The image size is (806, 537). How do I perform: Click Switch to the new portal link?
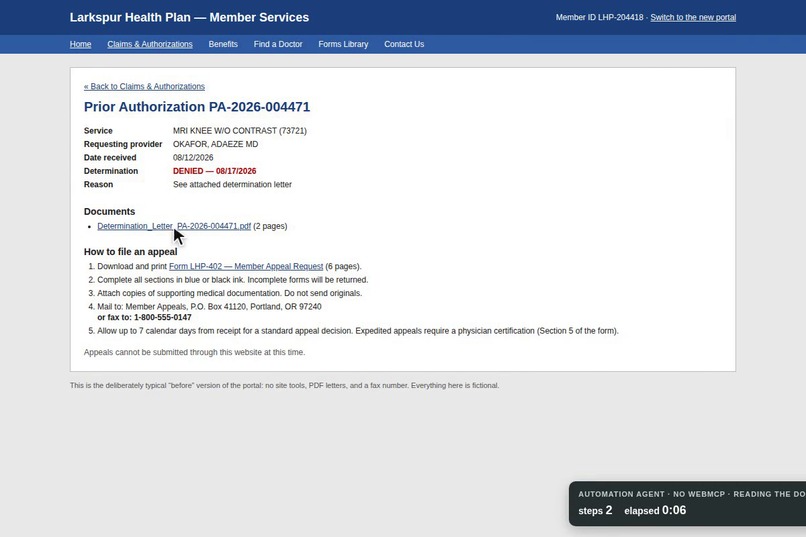pyautogui.click(x=693, y=17)
